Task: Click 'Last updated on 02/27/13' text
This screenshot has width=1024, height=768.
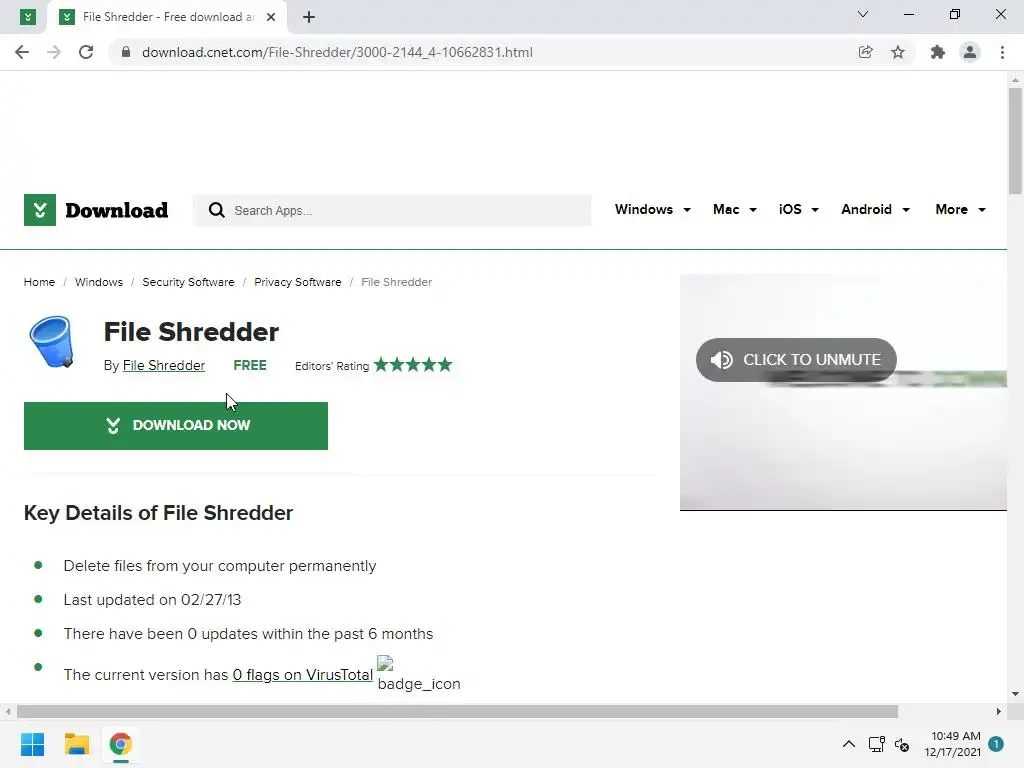Action: tap(152, 600)
